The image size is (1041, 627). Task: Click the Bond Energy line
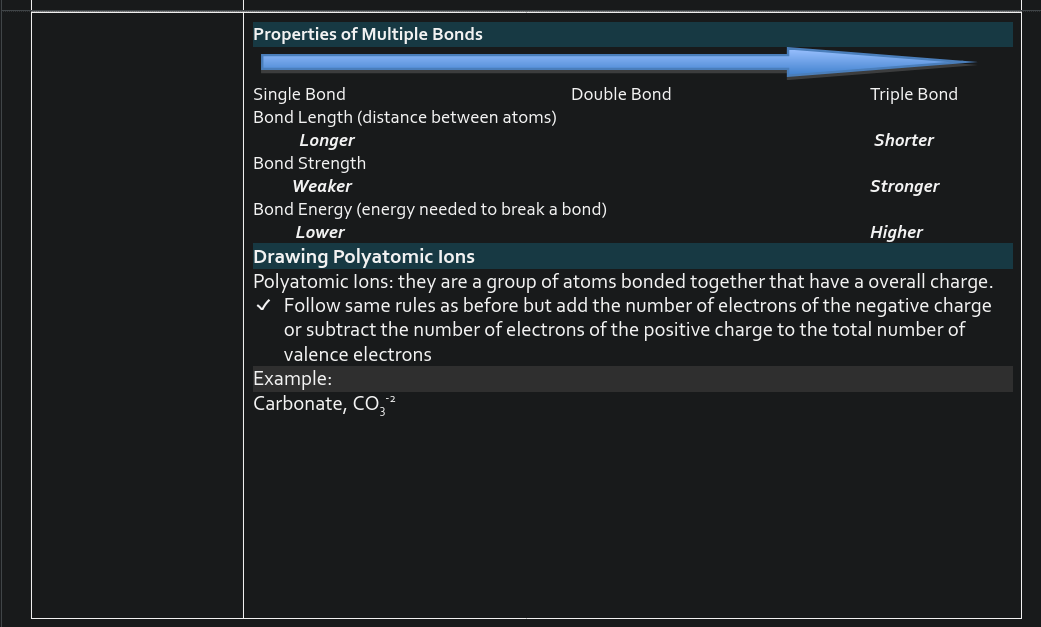click(429, 209)
